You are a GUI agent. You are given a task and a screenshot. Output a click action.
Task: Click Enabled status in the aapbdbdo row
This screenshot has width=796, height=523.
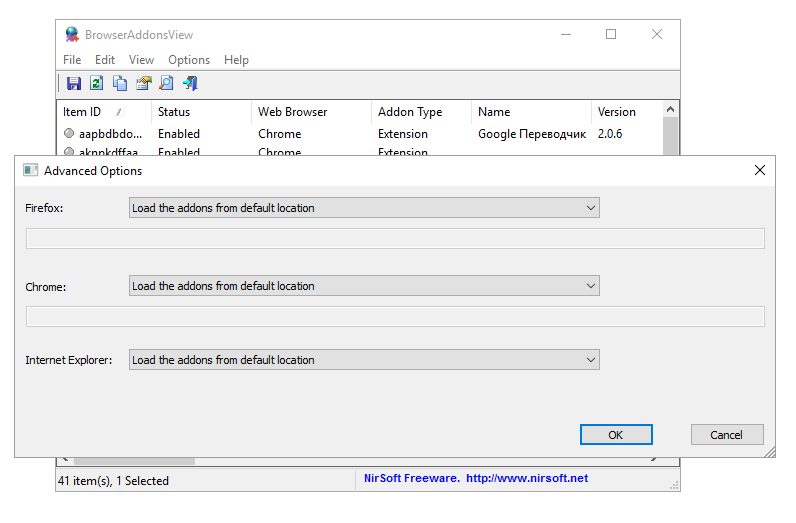(x=179, y=134)
